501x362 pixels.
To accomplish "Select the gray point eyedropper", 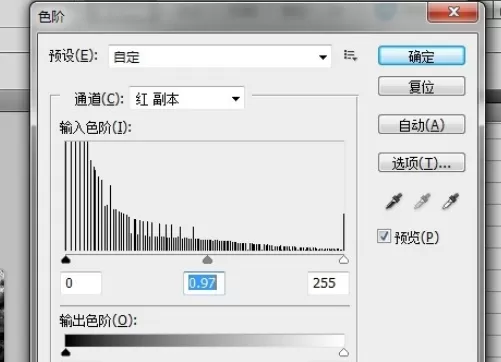I will (x=422, y=201).
